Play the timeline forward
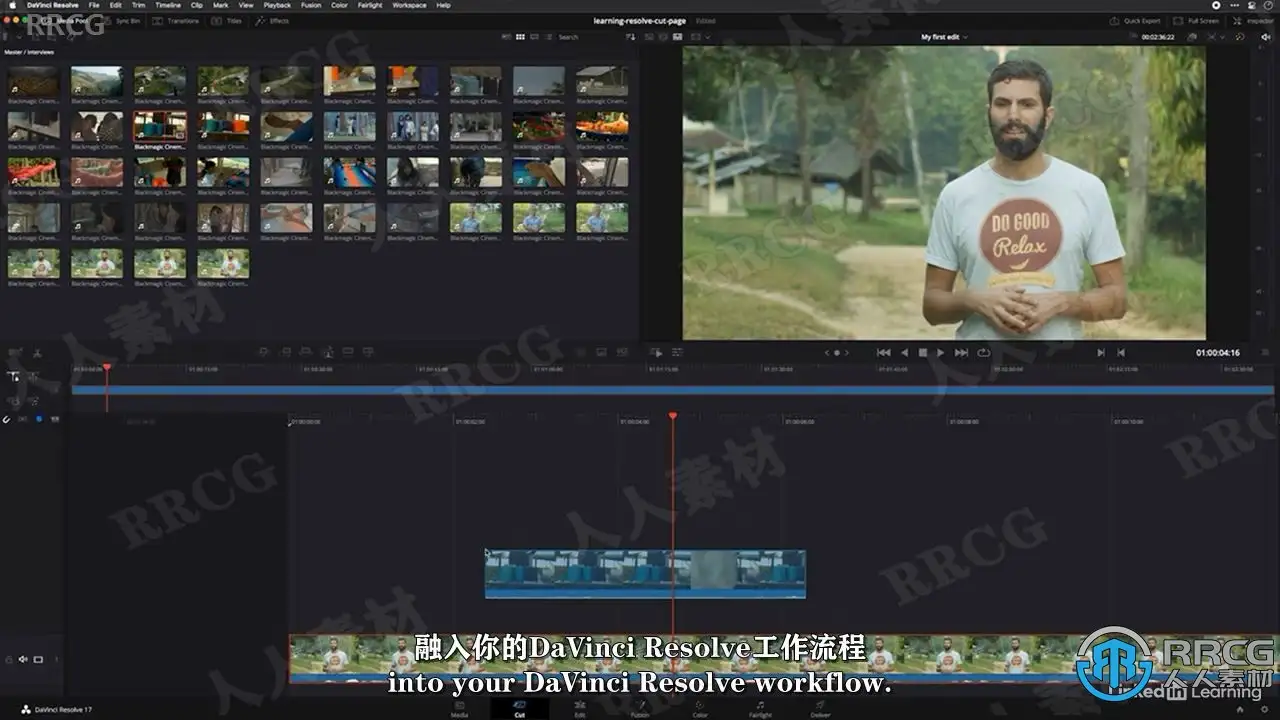 click(x=940, y=352)
